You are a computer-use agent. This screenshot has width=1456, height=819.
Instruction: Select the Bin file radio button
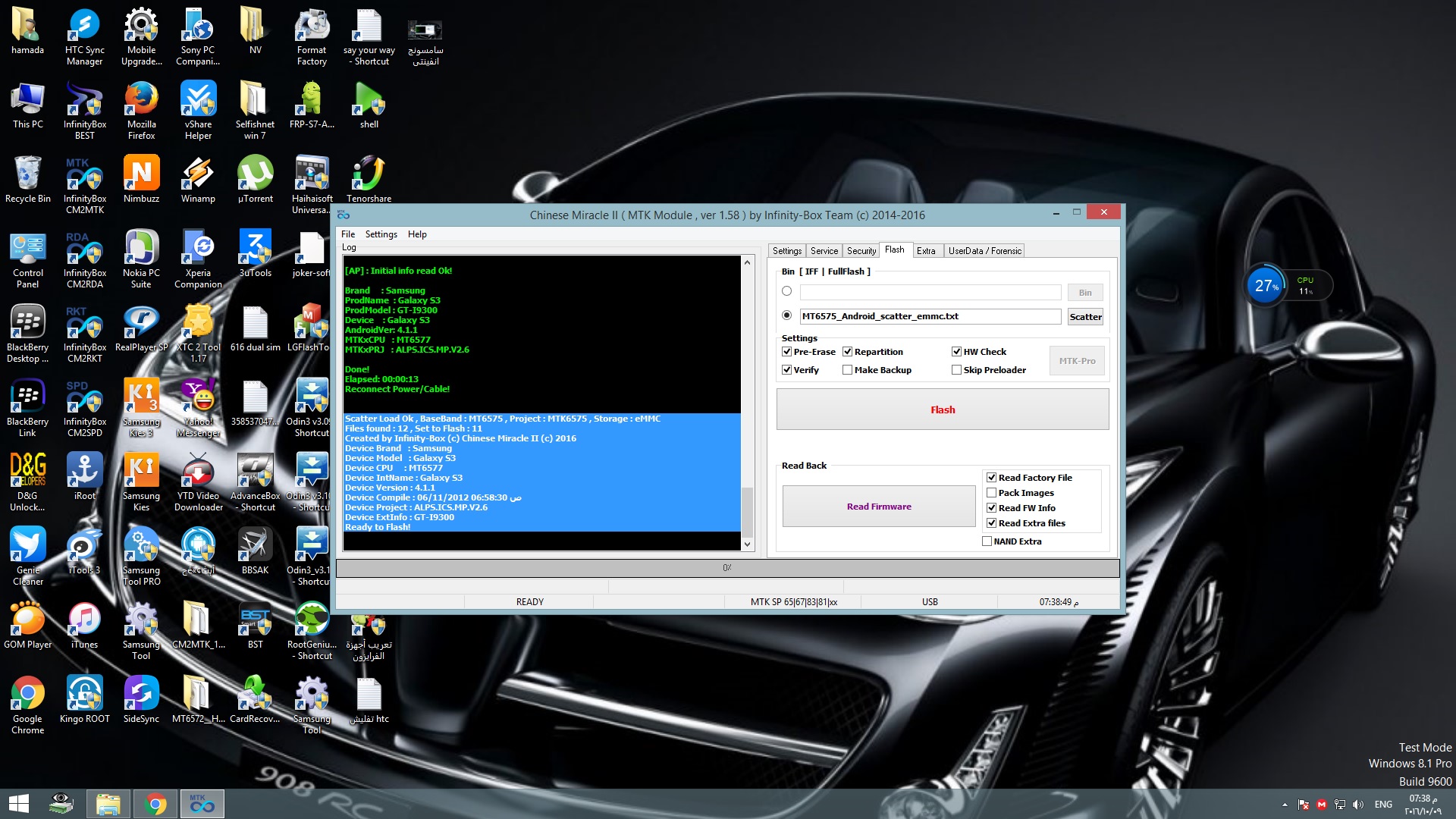(786, 291)
